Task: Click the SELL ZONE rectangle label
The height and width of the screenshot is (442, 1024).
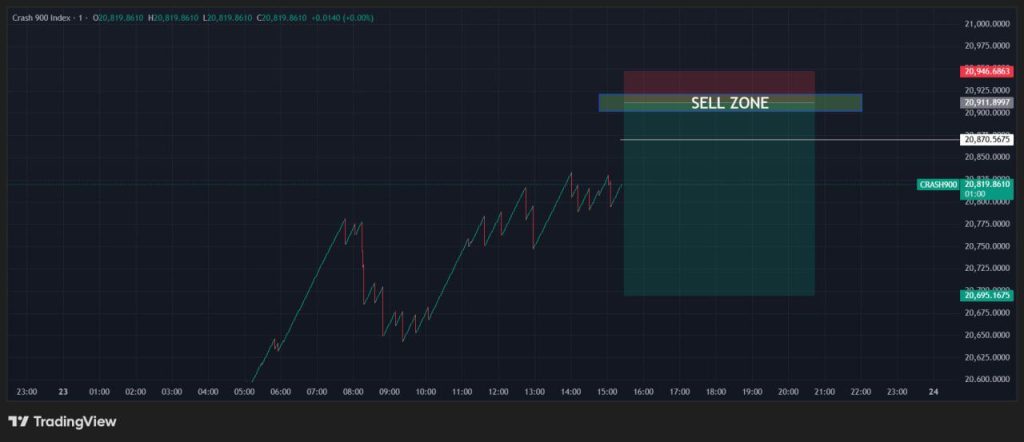Action: pos(730,103)
